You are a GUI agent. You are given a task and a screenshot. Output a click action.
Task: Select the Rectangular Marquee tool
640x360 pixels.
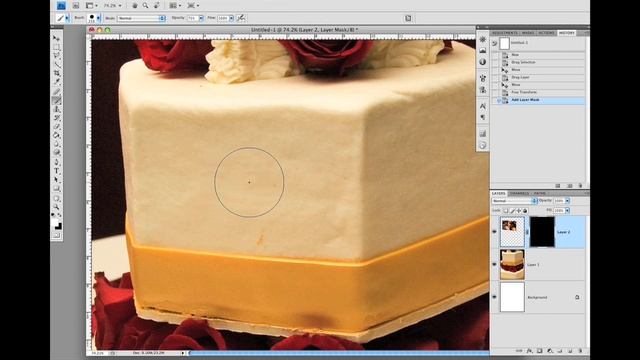57,47
